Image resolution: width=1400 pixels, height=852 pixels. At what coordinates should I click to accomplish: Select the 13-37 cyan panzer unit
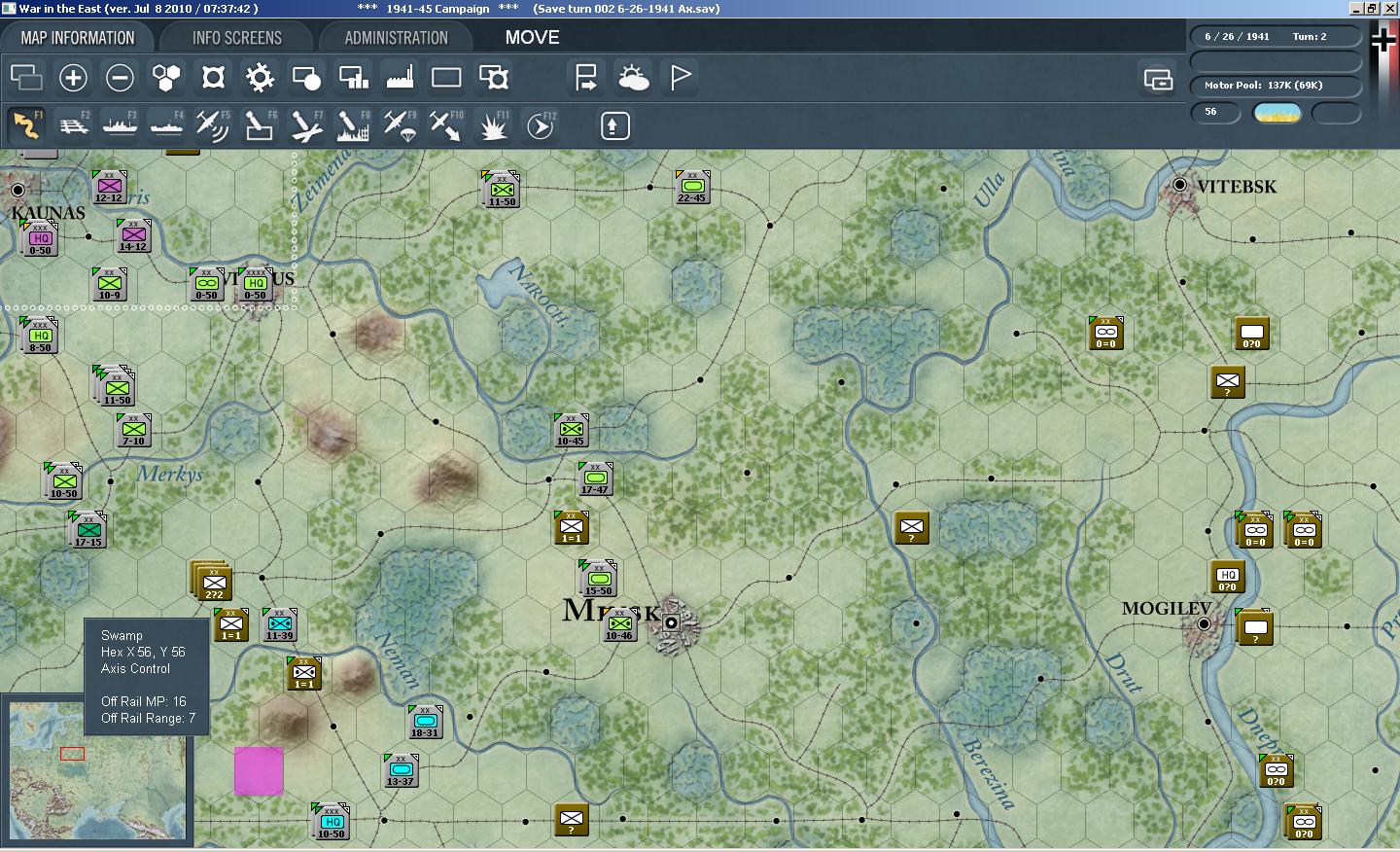point(401,770)
